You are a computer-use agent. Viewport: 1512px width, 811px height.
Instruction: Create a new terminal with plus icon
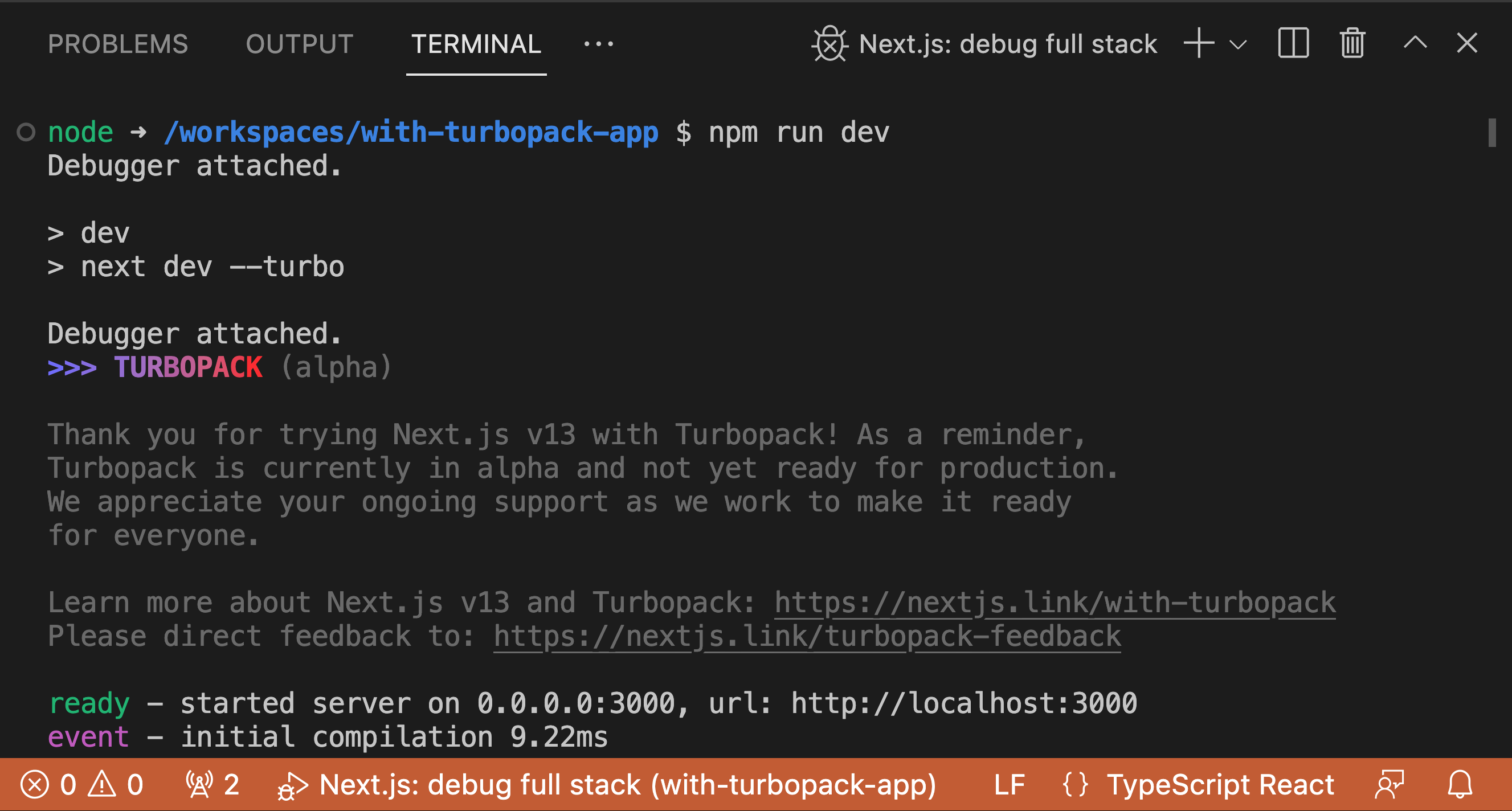click(x=1199, y=43)
